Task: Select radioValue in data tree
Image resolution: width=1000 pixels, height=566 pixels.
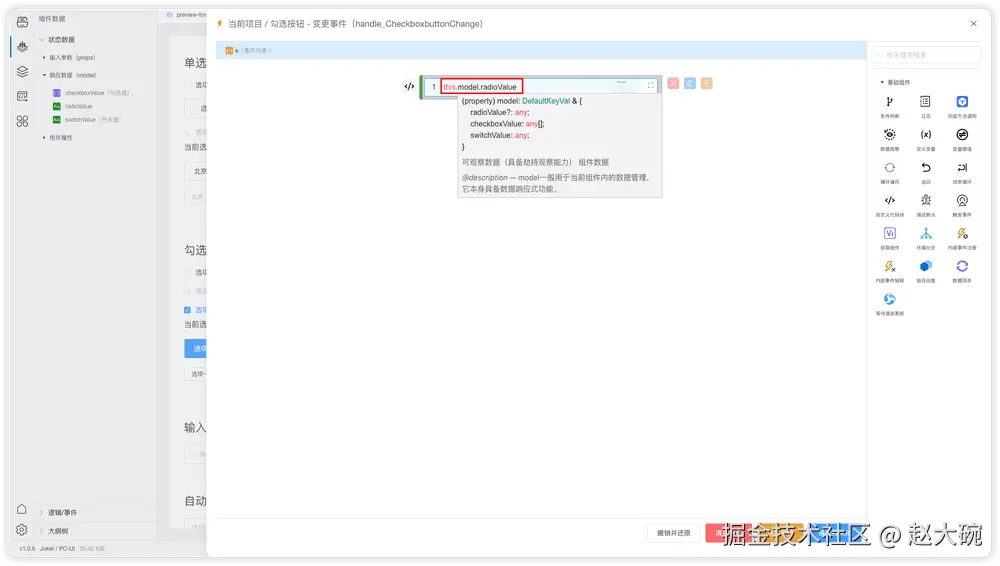Action: [x=72, y=107]
